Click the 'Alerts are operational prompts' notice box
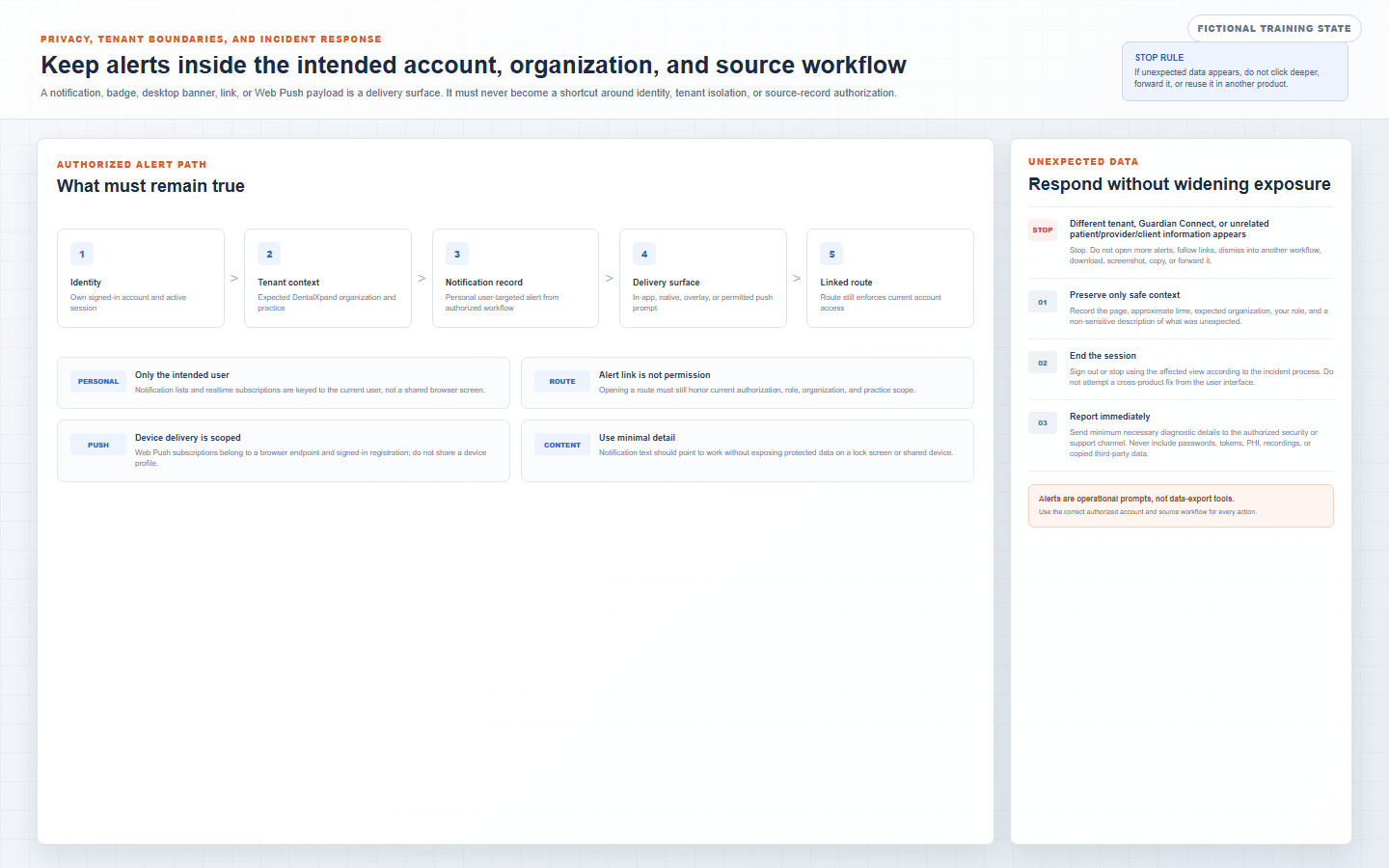The image size is (1389, 868). pyautogui.click(x=1181, y=505)
